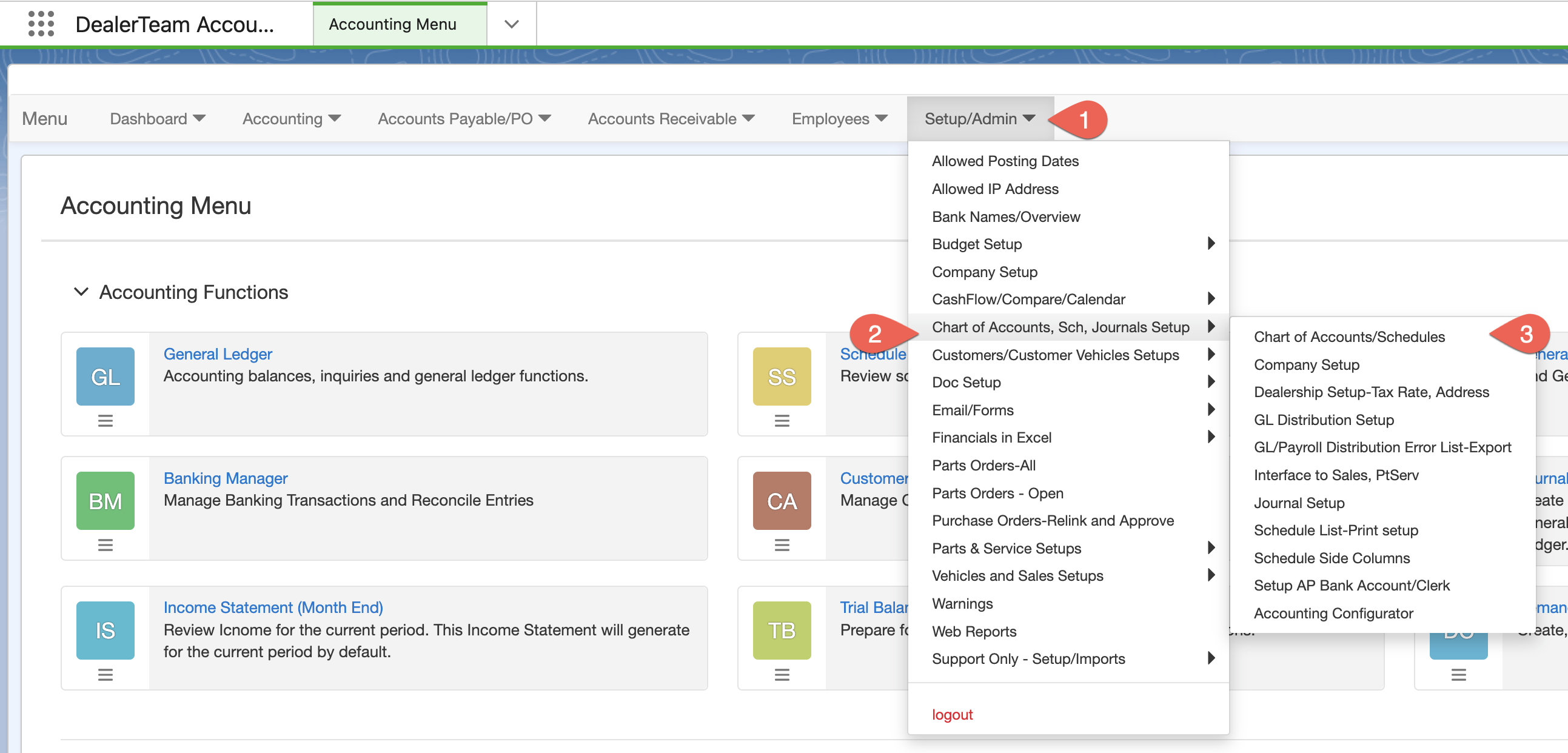Select GL Distribution Setup
Viewport: 1568px width, 753px height.
pyautogui.click(x=1323, y=420)
